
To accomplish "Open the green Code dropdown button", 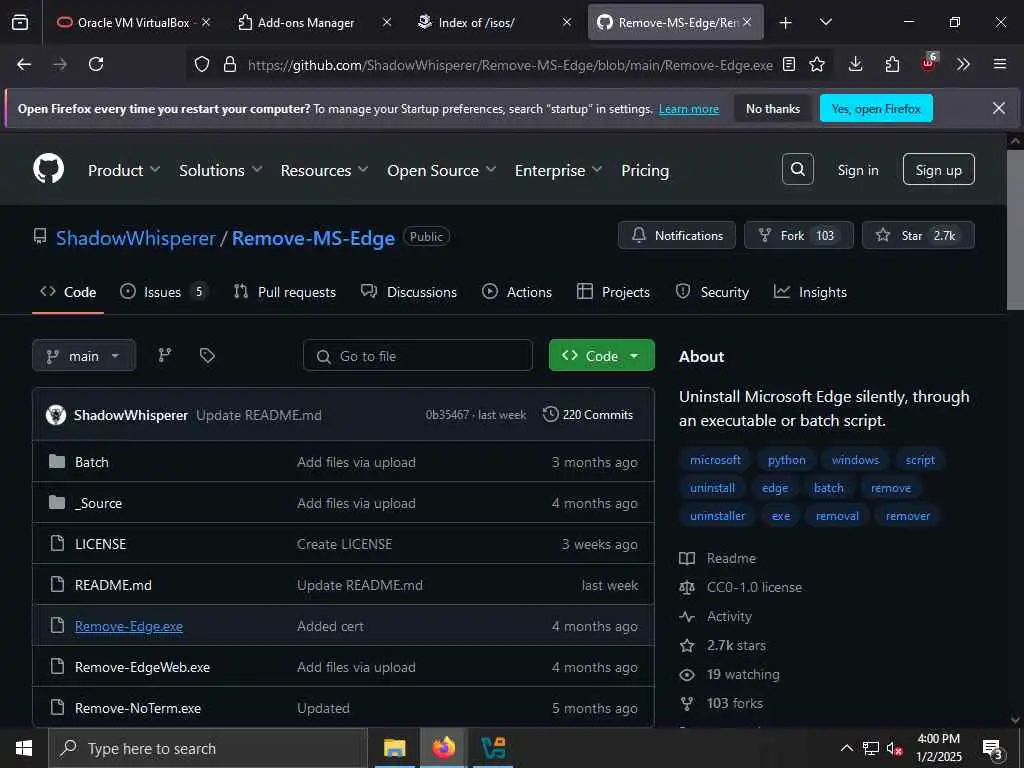I will pos(601,355).
